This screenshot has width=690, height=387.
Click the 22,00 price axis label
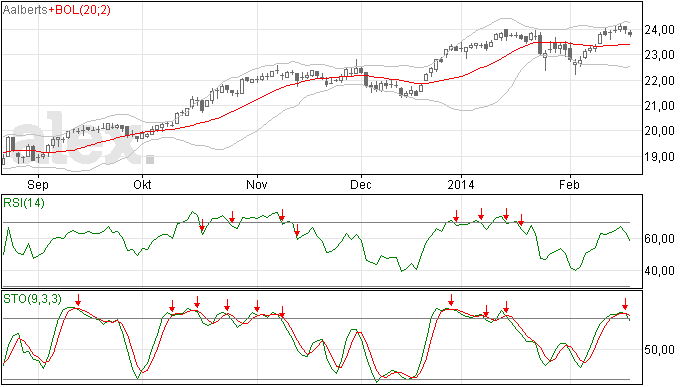point(659,81)
